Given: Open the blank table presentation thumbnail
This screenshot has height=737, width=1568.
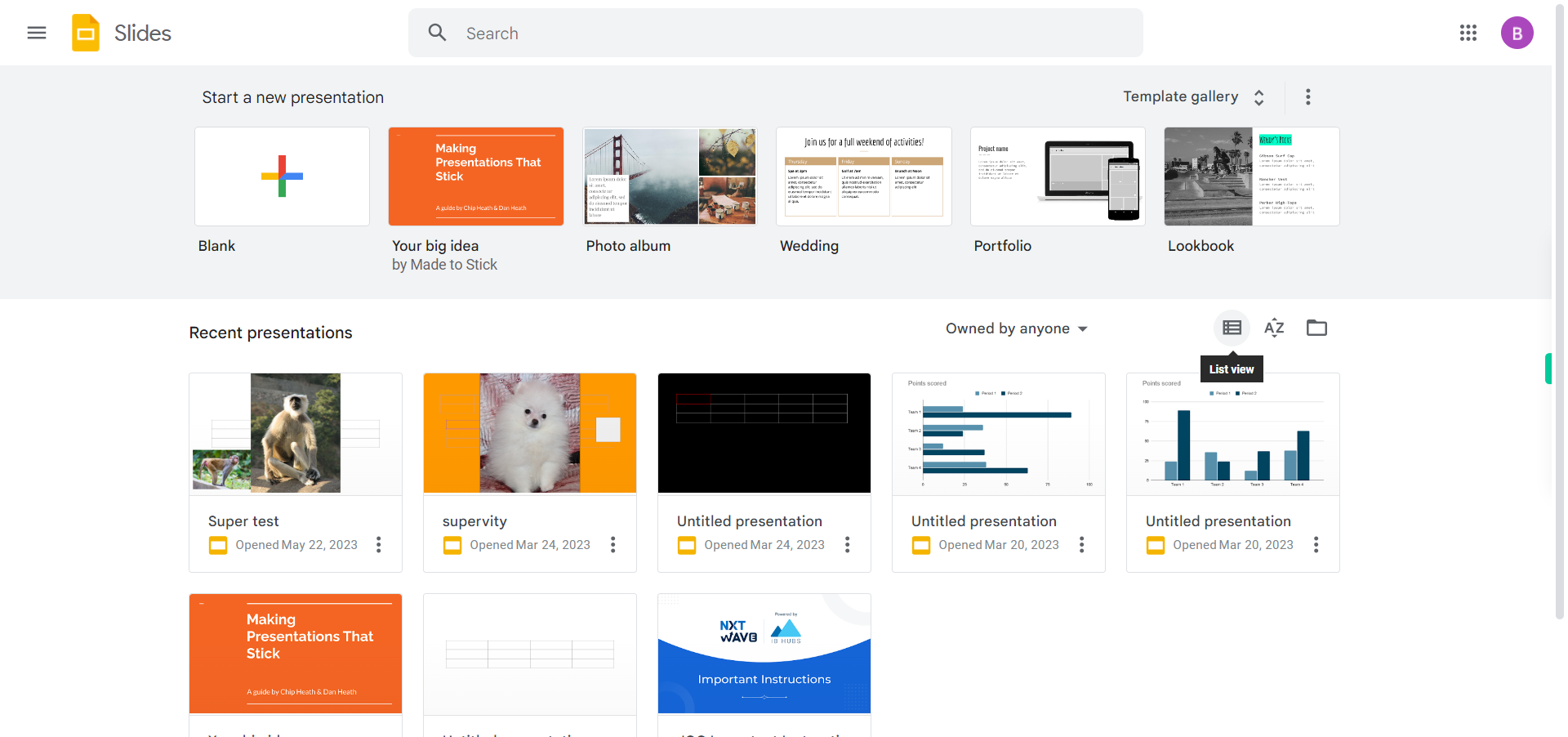Looking at the screenshot, I should 530,654.
